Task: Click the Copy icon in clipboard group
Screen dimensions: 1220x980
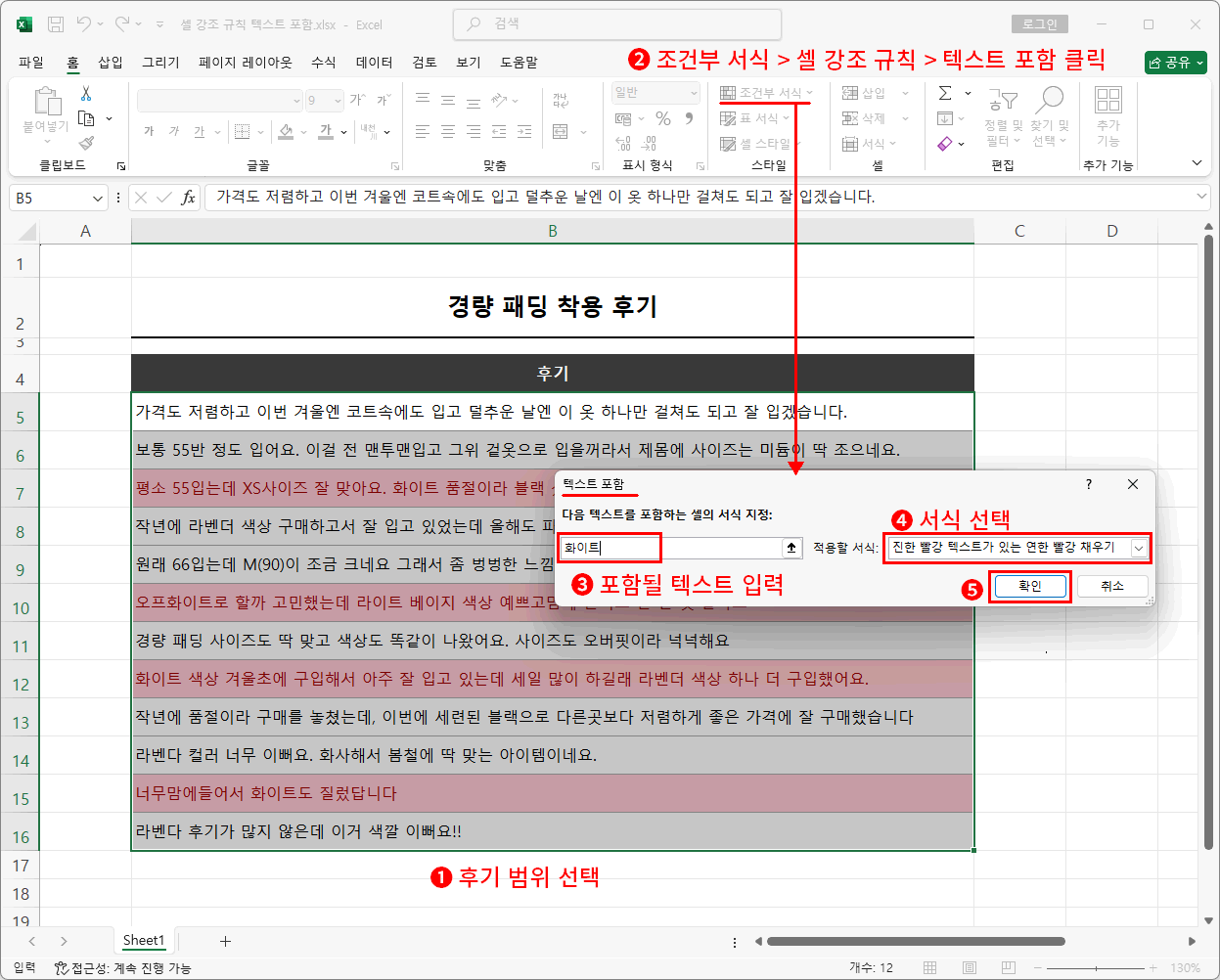Action: tap(87, 118)
